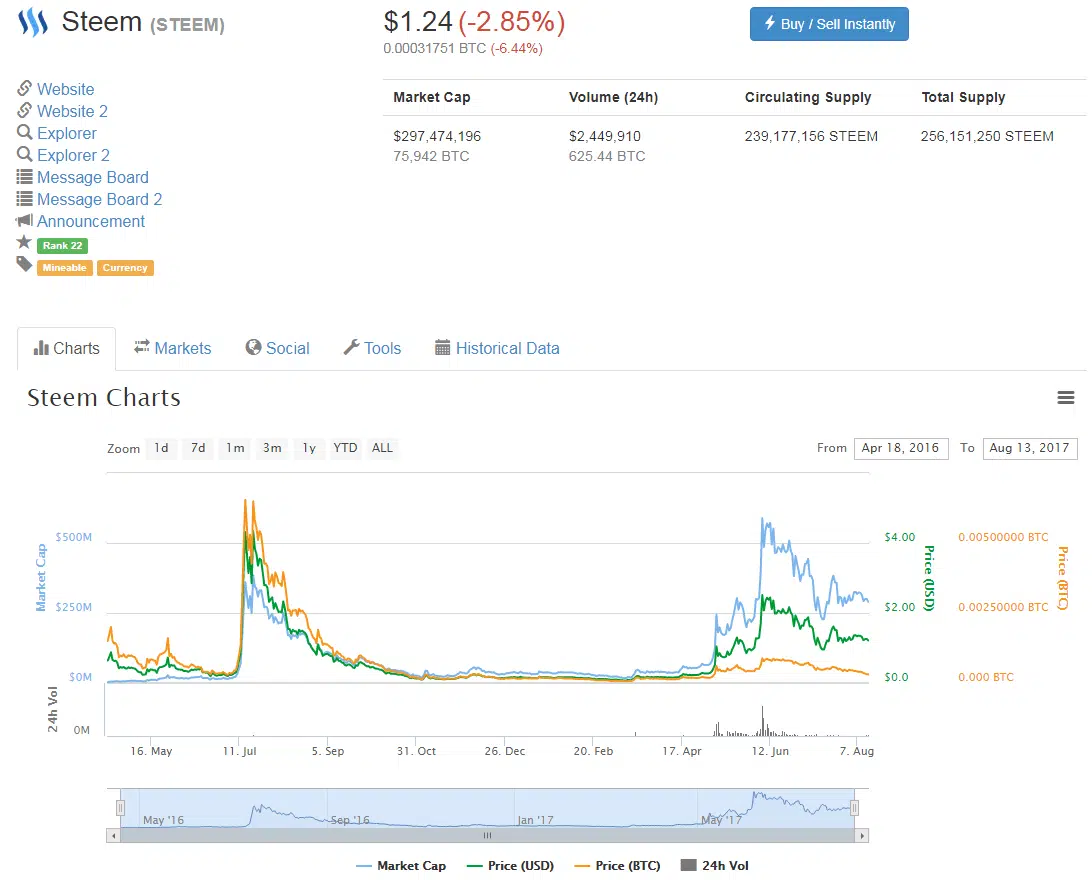Open the Historical Data tab
The image size is (1092, 880).
(x=497, y=348)
